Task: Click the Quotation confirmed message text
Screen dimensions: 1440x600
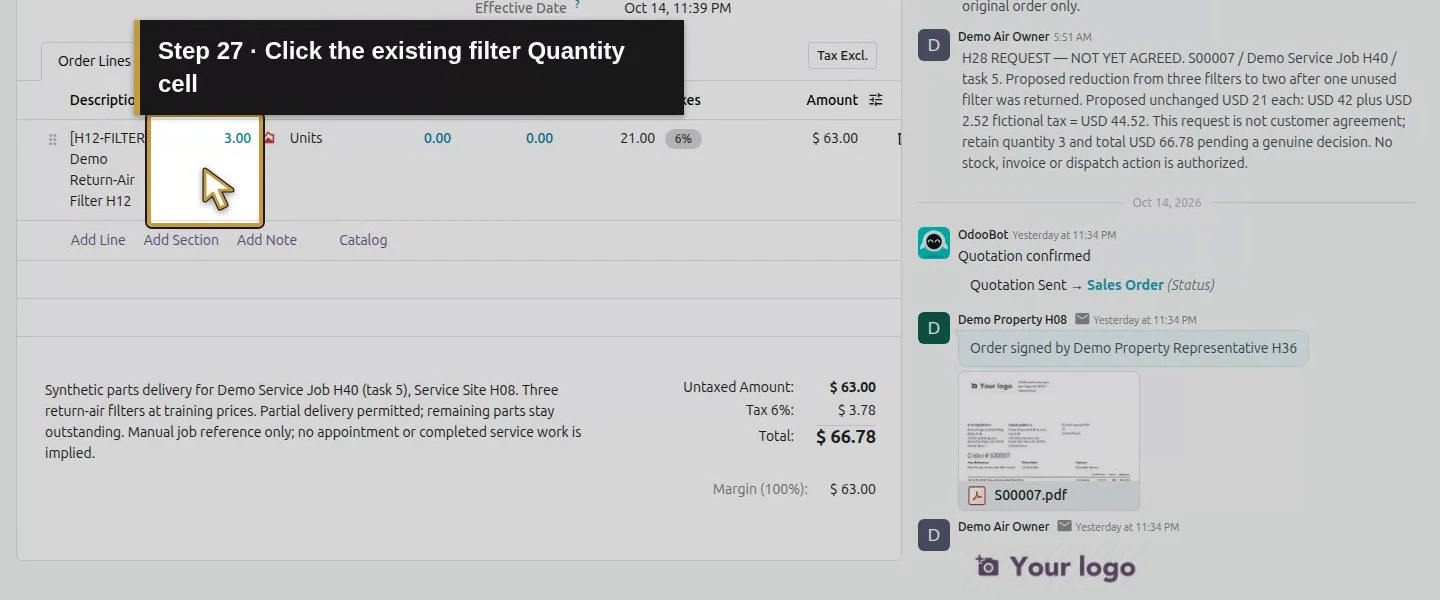Action: [1024, 256]
